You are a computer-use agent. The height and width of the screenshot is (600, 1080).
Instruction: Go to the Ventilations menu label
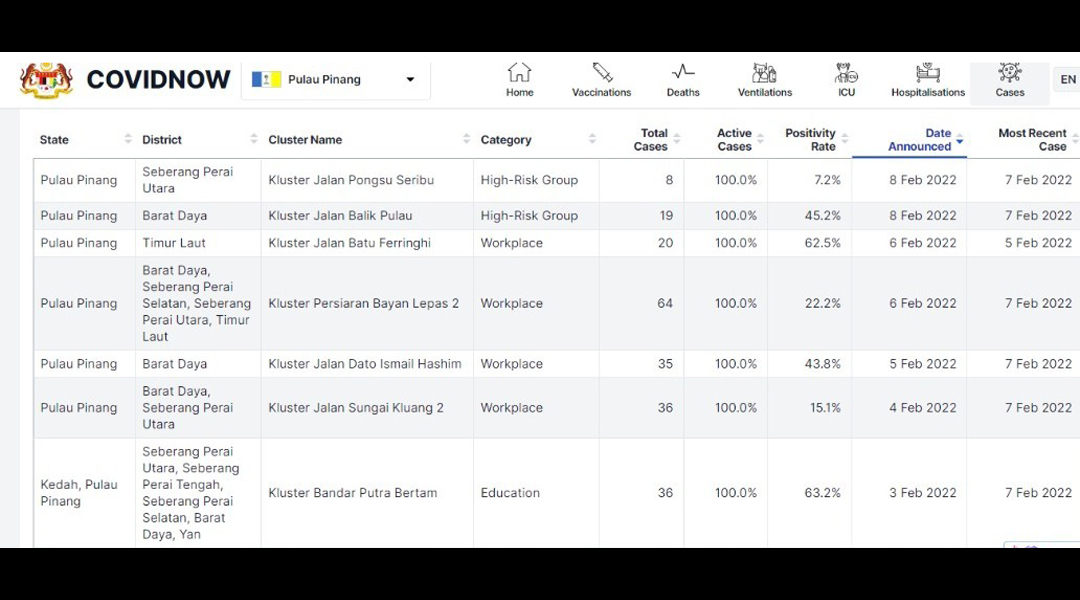[765, 92]
